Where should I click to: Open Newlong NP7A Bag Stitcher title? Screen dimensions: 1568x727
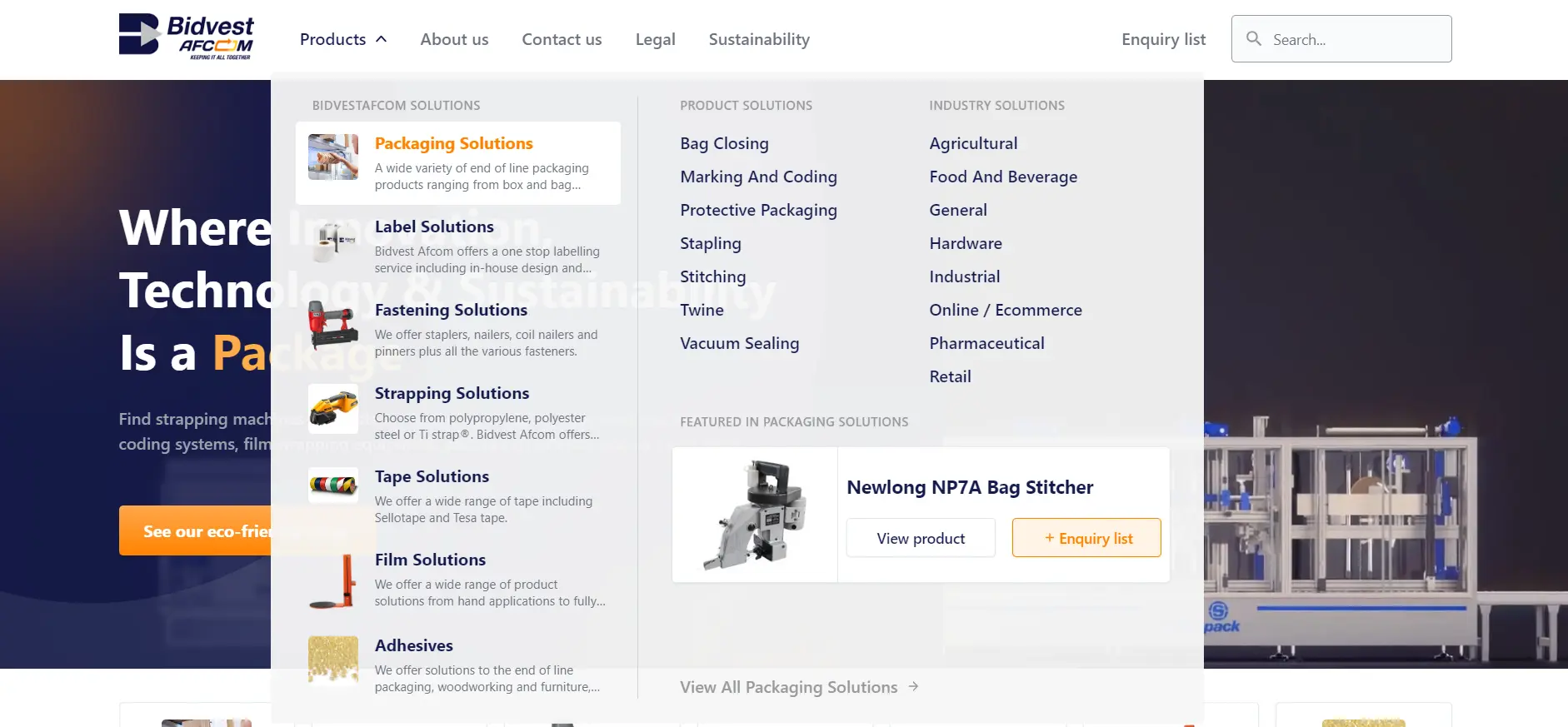pos(970,487)
